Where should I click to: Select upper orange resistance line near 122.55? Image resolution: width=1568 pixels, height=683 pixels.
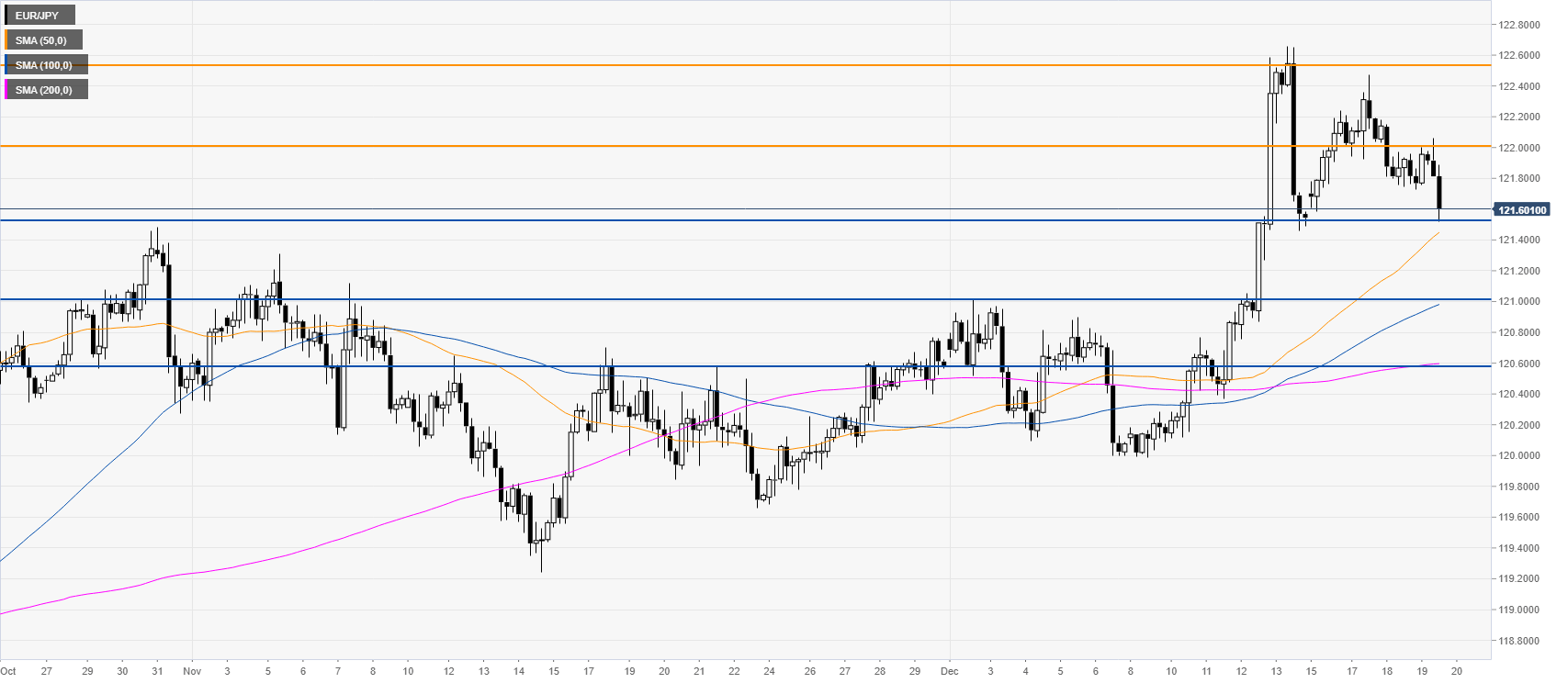click(745, 65)
